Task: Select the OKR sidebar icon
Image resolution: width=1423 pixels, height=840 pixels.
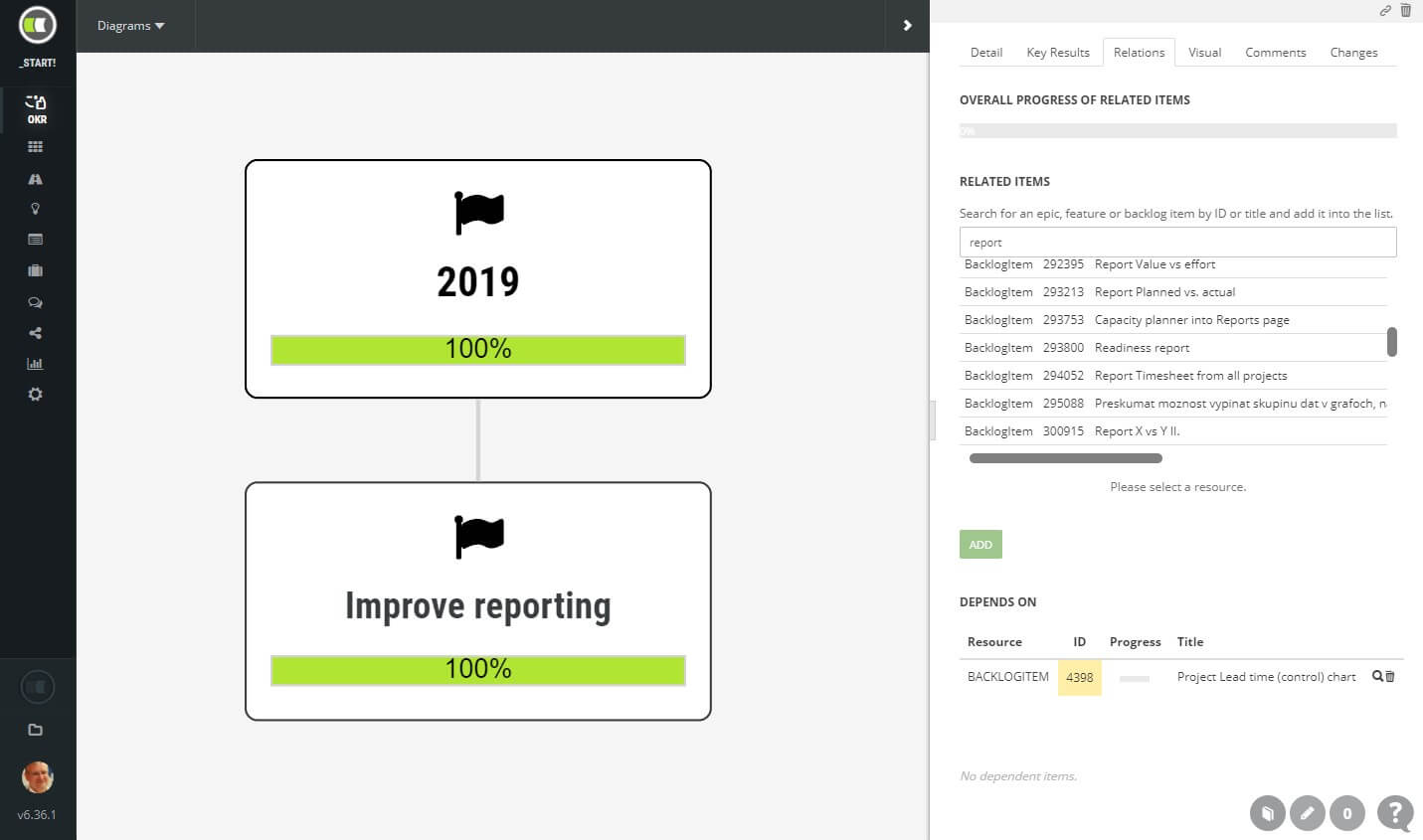Action: 37,108
